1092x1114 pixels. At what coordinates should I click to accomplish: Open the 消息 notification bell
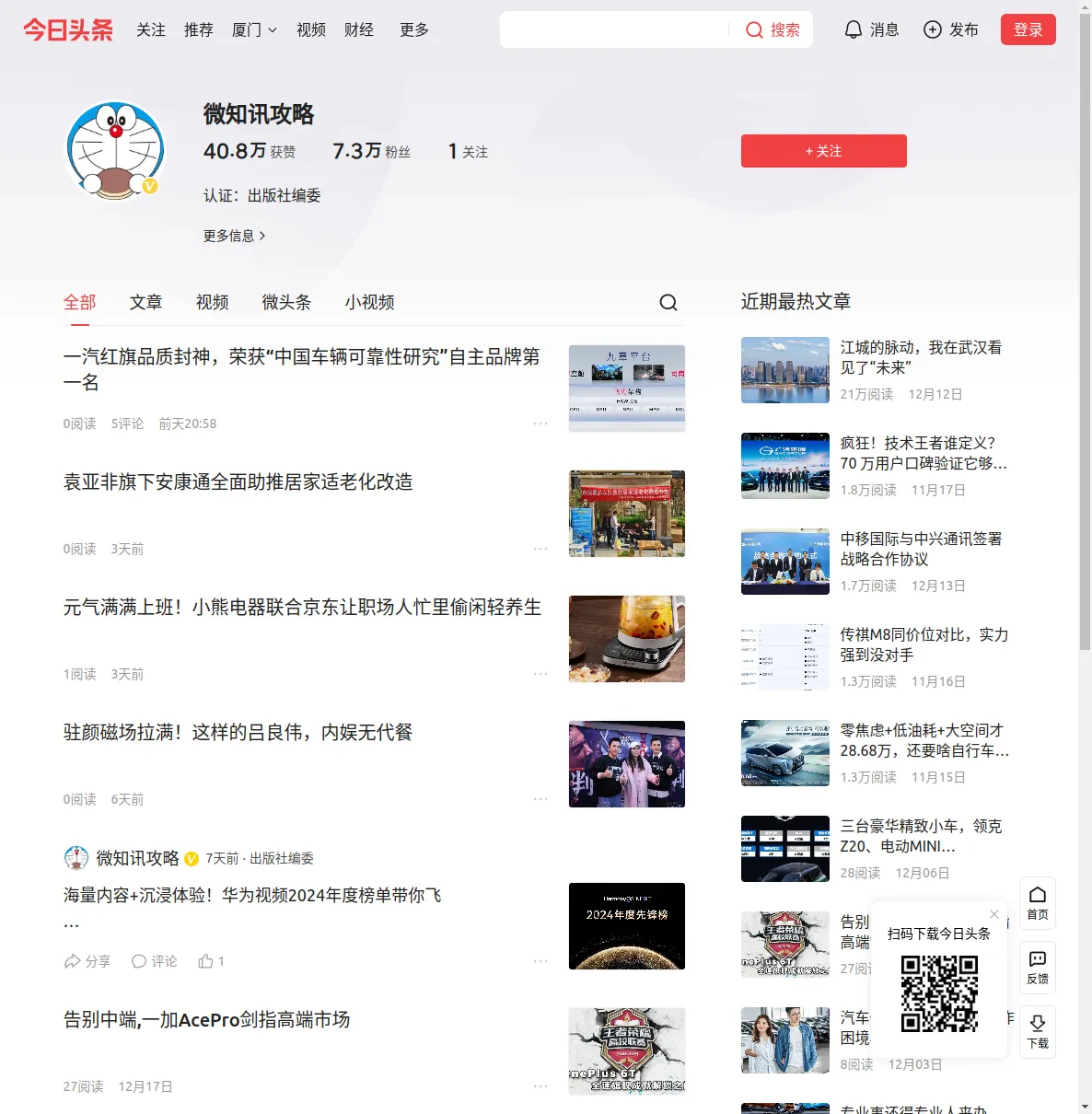coord(854,30)
